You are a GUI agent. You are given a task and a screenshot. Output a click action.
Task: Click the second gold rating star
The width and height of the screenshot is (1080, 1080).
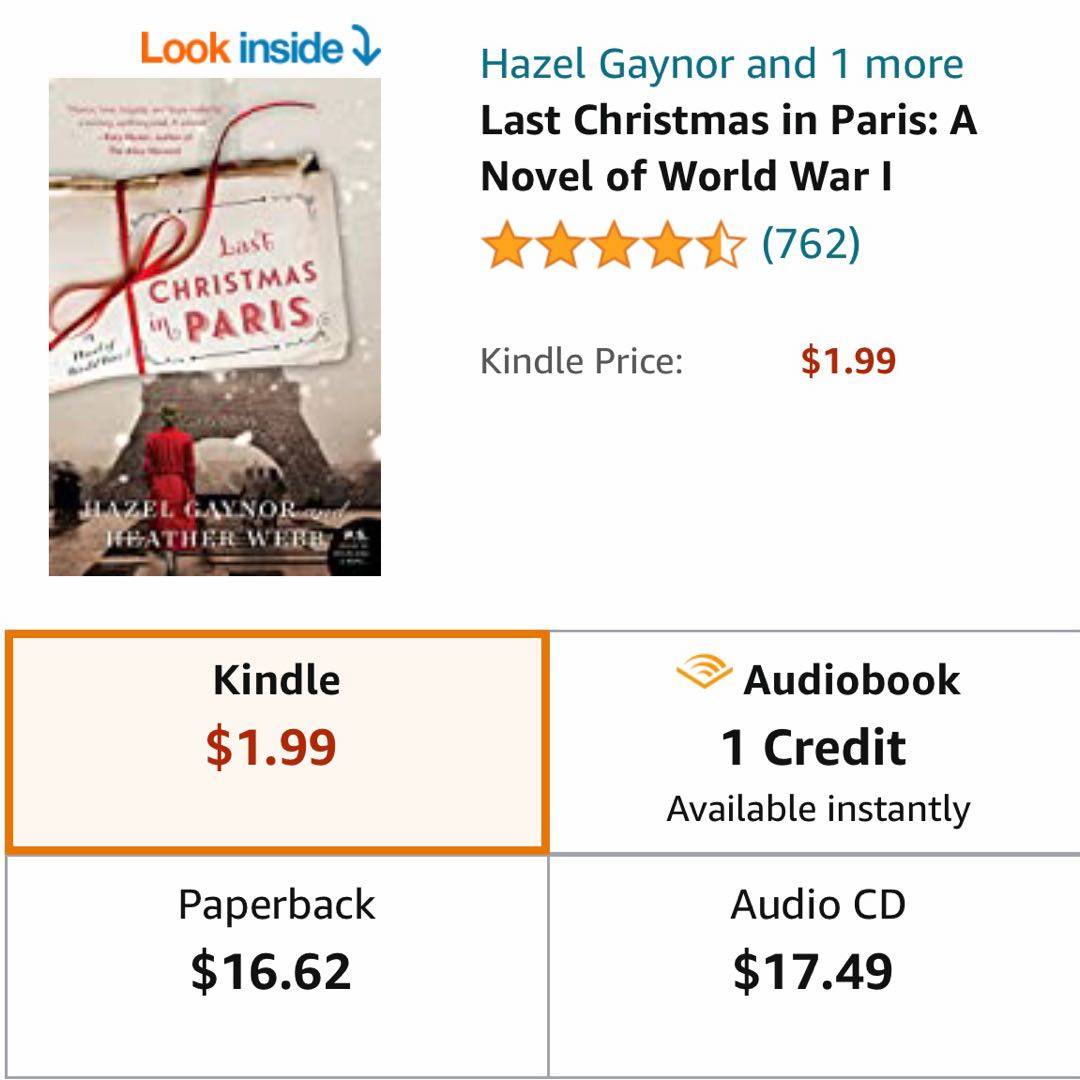561,245
